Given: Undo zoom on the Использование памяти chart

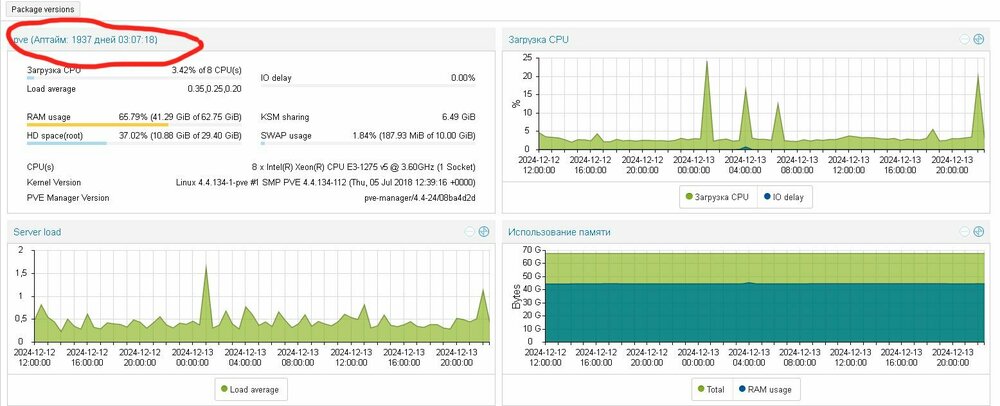Looking at the screenshot, I should (x=965, y=231).
